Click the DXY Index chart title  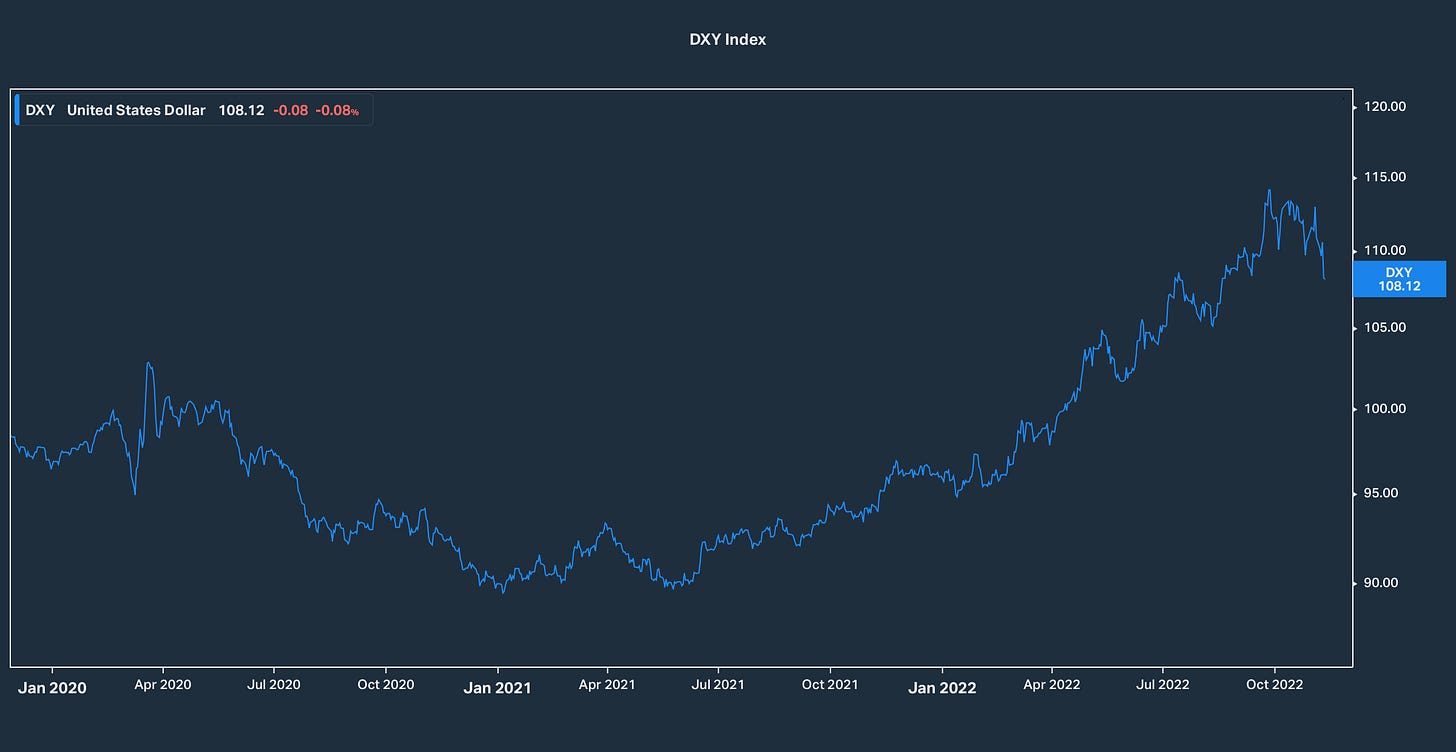(727, 40)
